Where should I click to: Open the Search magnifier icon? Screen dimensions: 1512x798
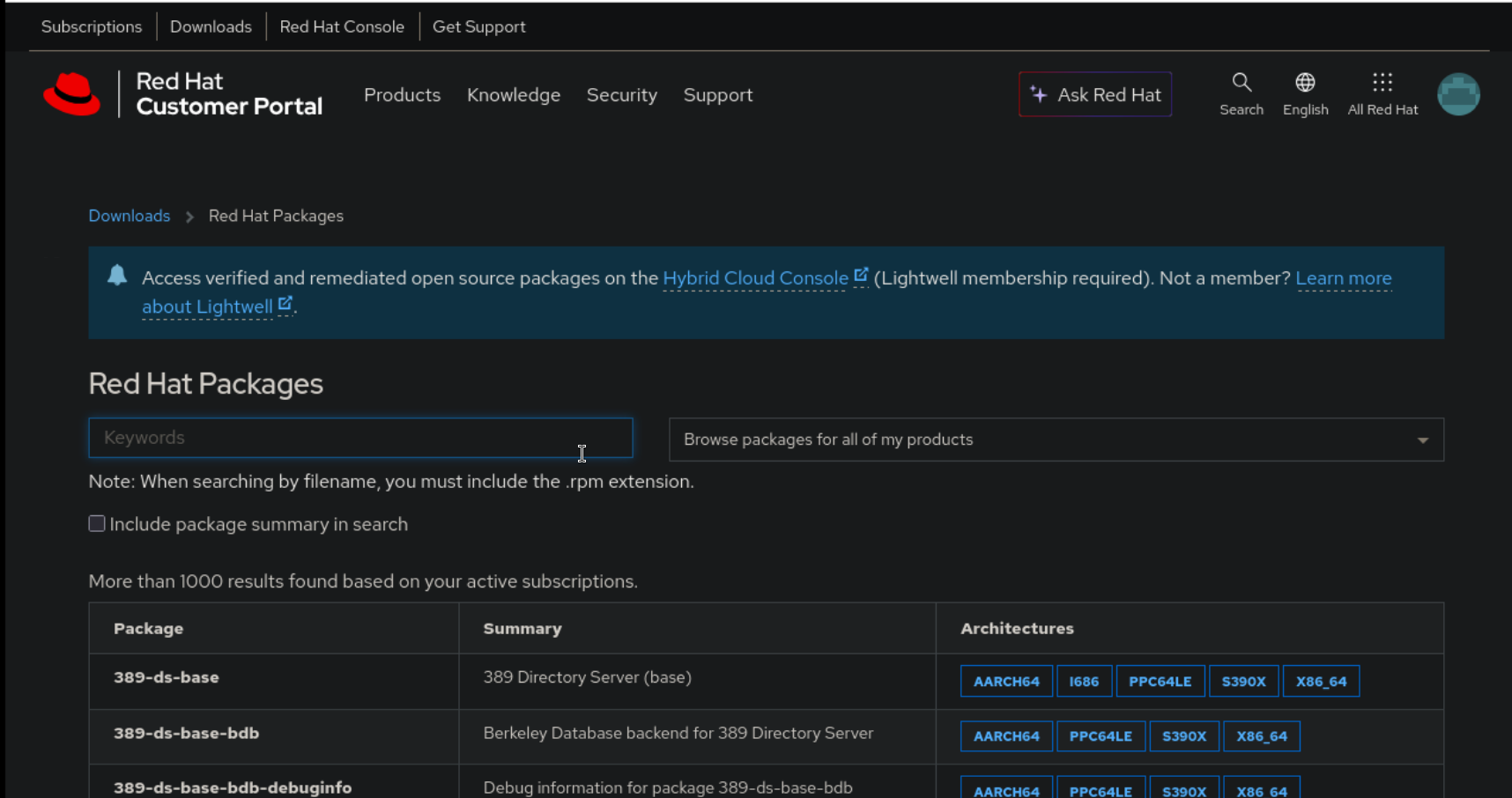1241,83
